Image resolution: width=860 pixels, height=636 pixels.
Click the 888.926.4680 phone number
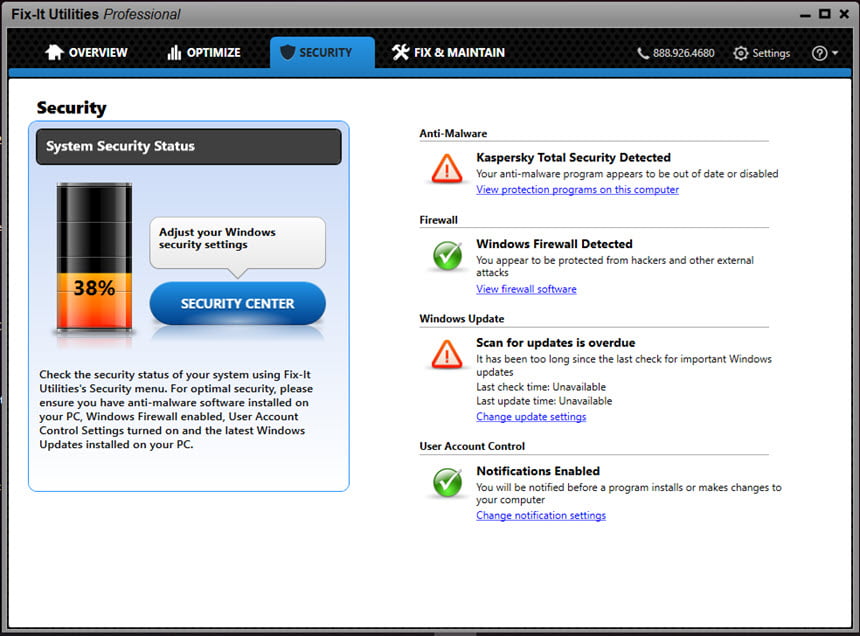683,53
